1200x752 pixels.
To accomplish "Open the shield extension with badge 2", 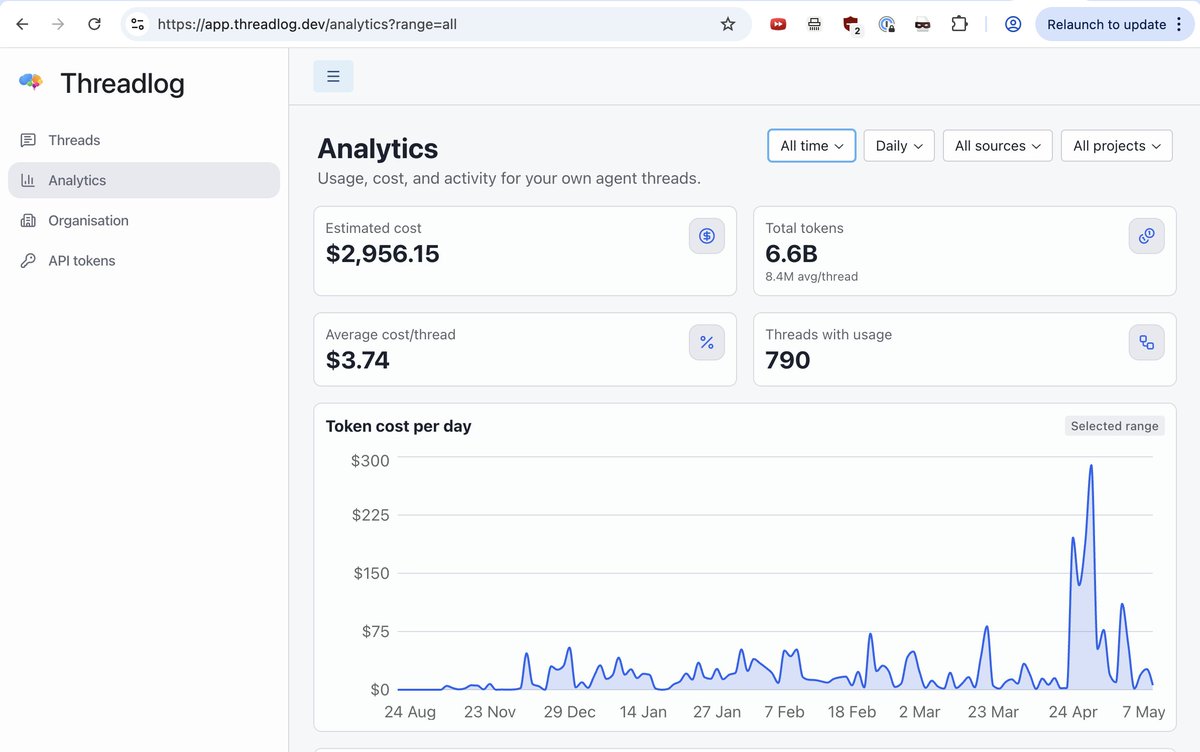I will click(x=851, y=25).
